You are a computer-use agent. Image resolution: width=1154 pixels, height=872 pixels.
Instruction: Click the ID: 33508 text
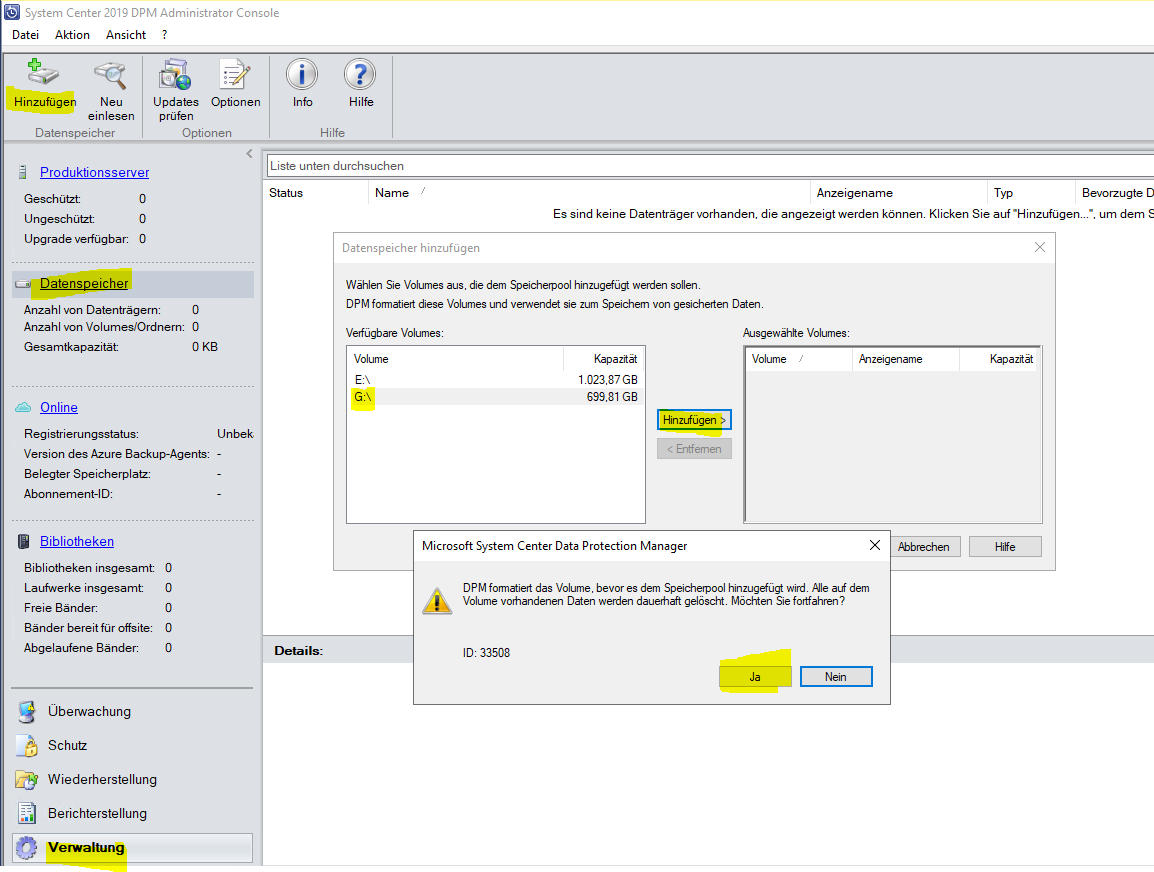tap(486, 653)
